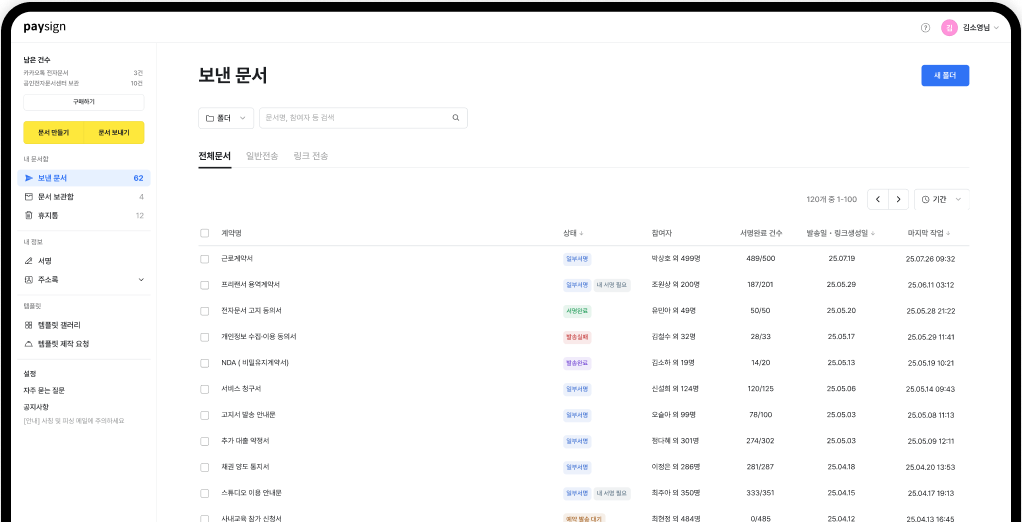Open the 기간 period dropdown

941,200
